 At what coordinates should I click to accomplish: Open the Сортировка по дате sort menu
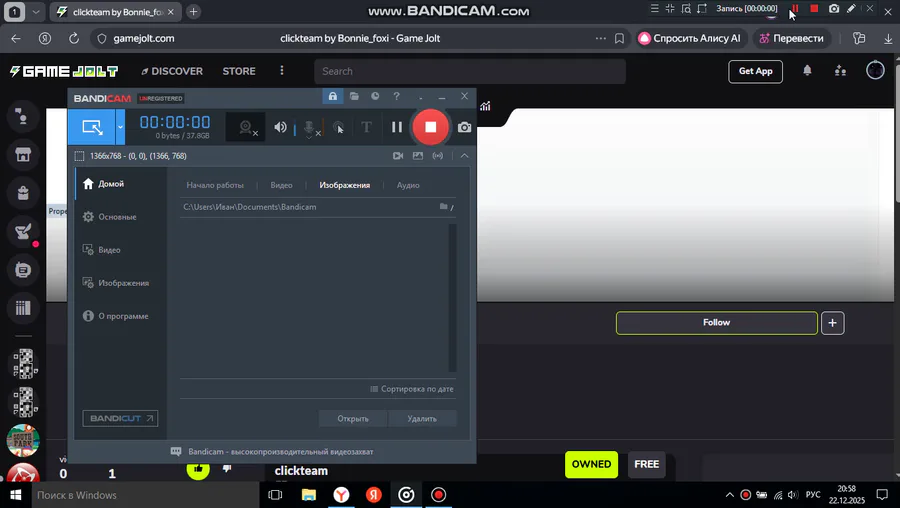click(412, 389)
